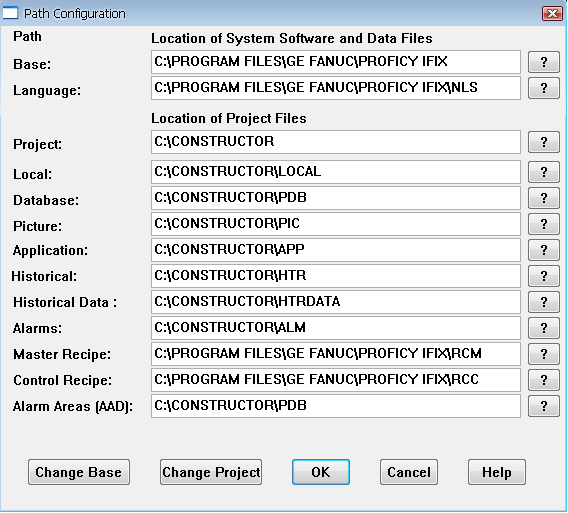Click the ? button beside Base path
The width and height of the screenshot is (568, 513).
click(x=544, y=62)
